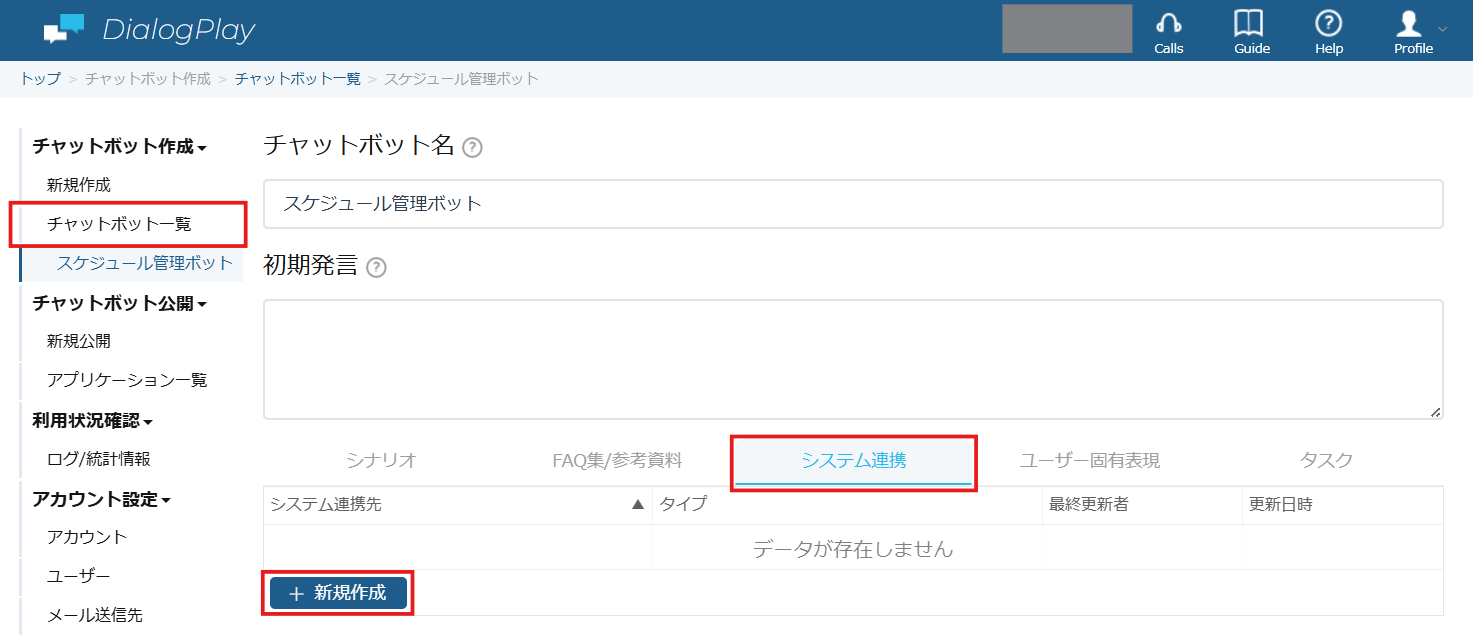
Task: Collapse the アカウント設定 menu section
Action: [102, 499]
